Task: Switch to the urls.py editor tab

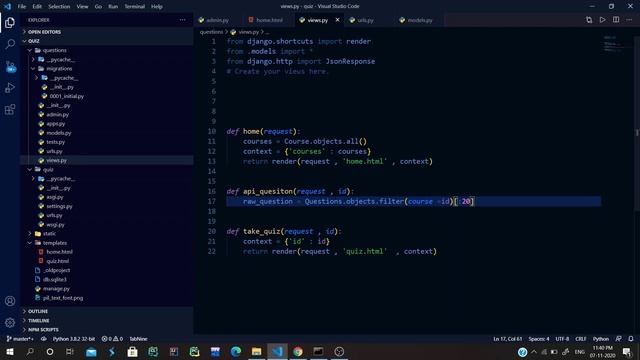Action: point(365,20)
